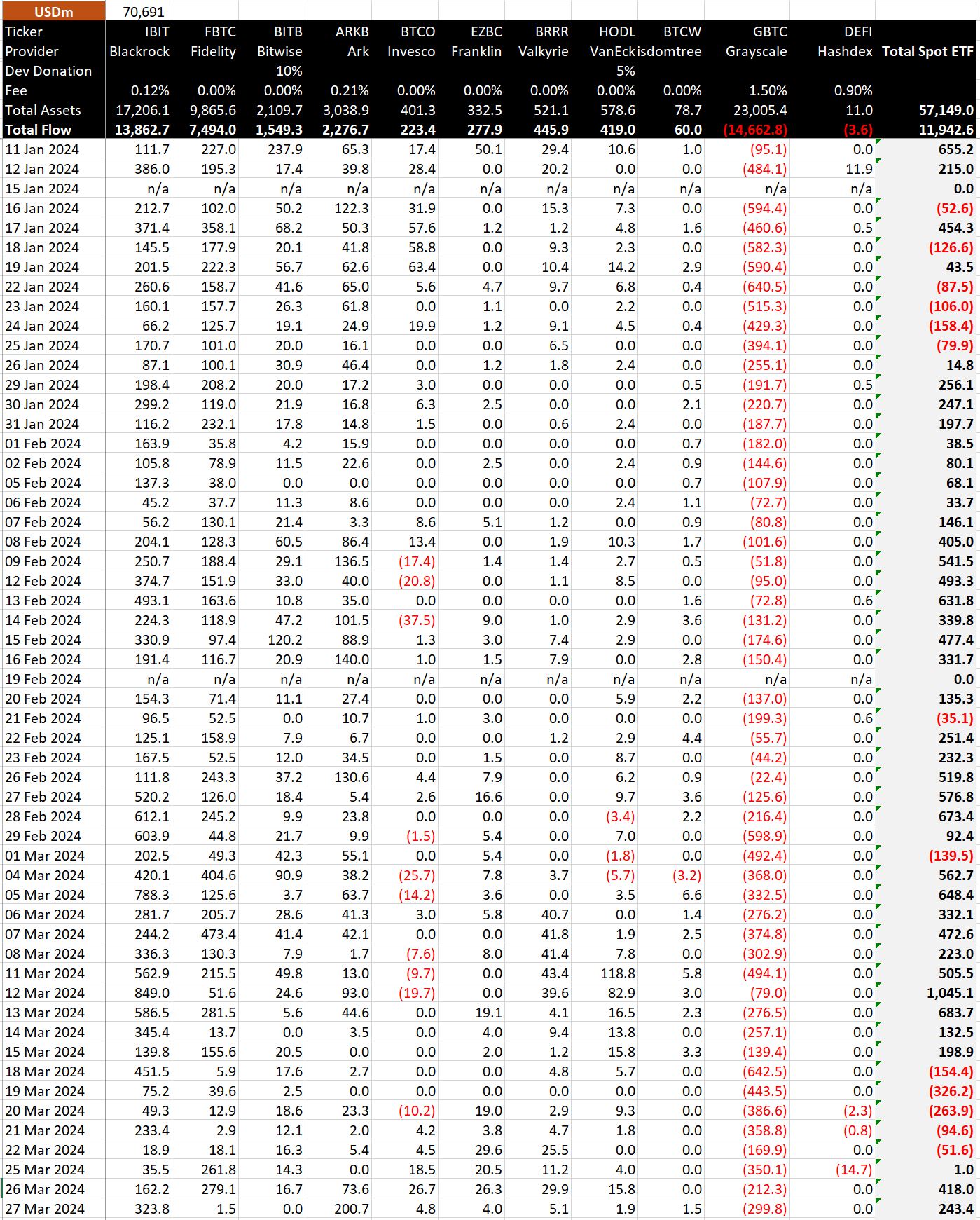
Task: Select the 0.12% fee cell
Action: click(x=150, y=90)
